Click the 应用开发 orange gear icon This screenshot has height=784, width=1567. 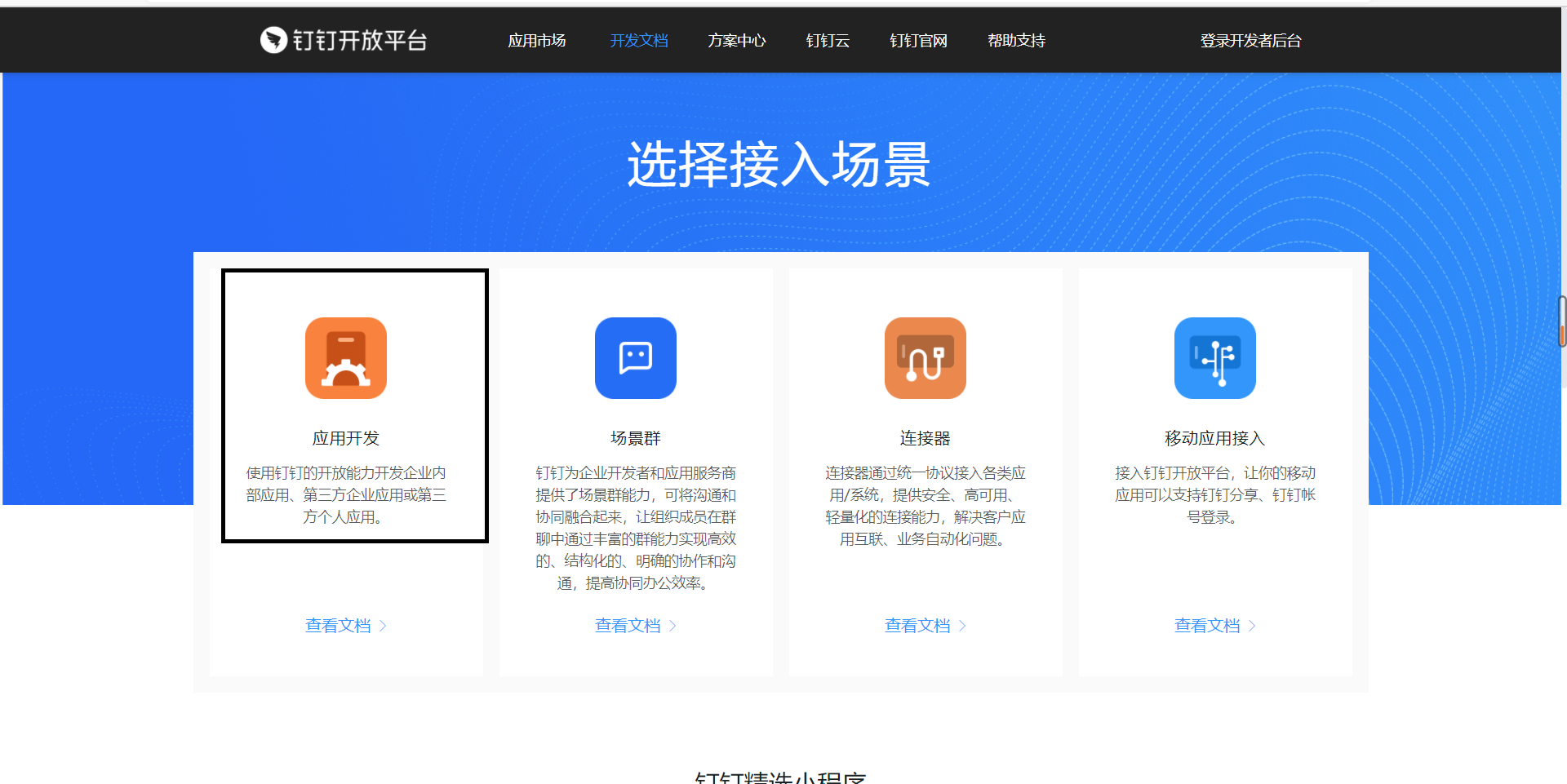tap(345, 358)
